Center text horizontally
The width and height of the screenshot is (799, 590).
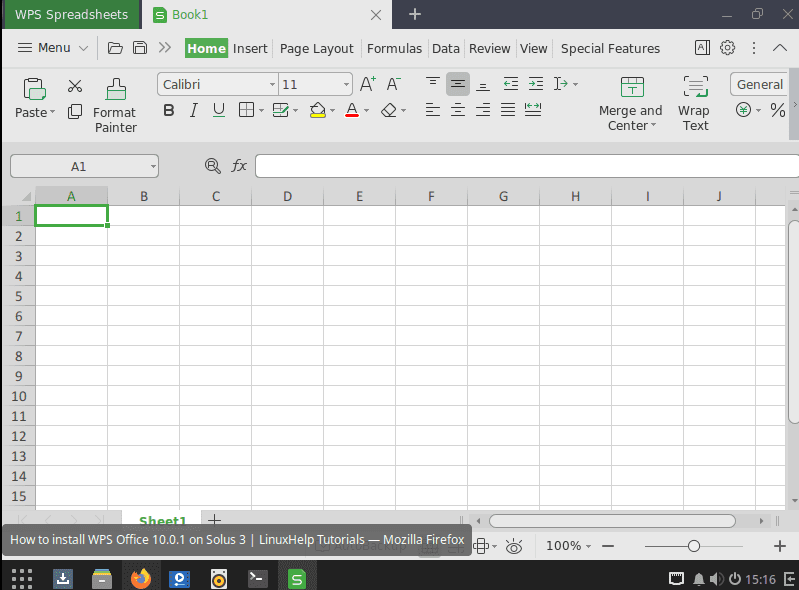coord(458,110)
